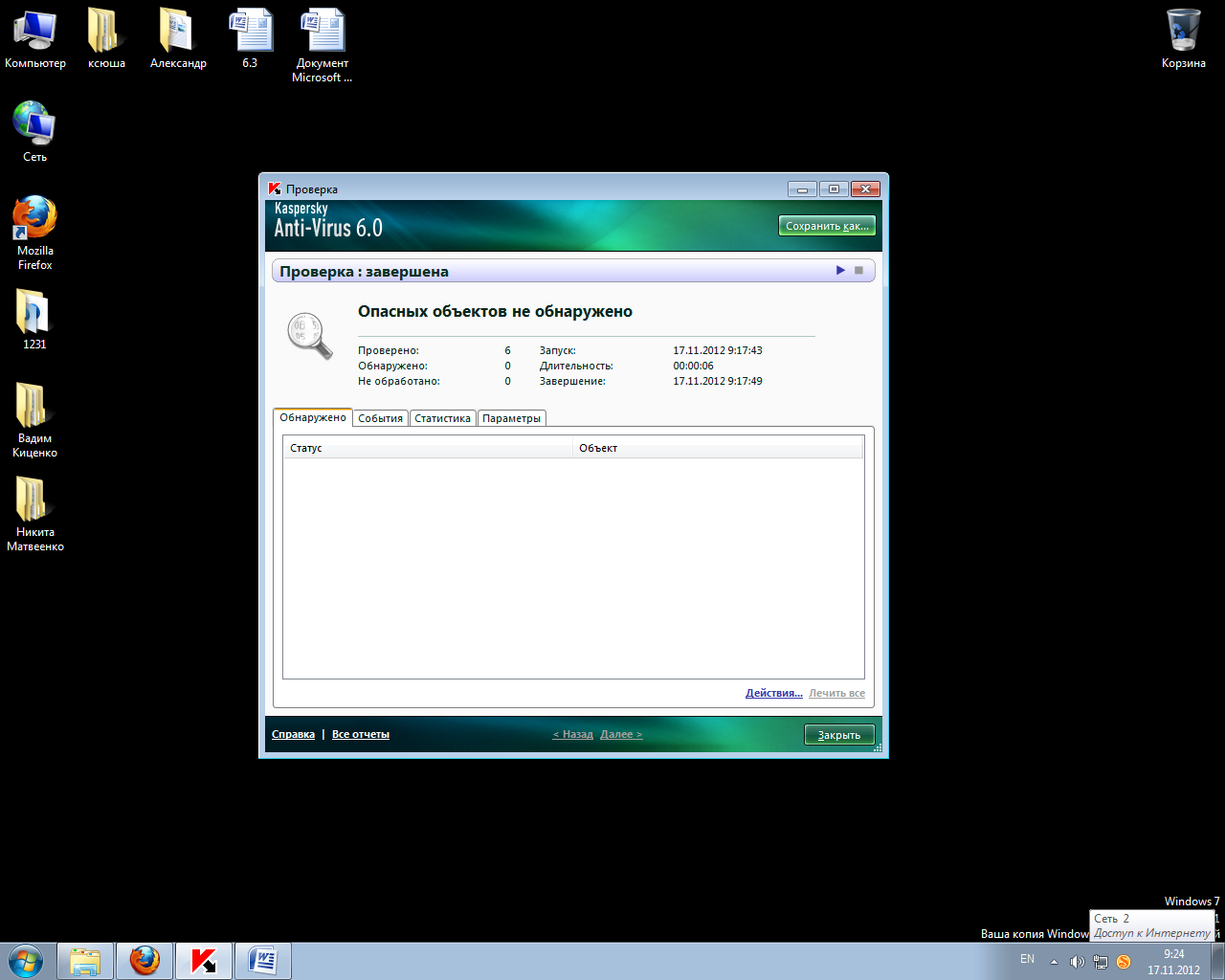Click the EN language indicator
Screen dimensions: 1225x980
coord(1027,959)
